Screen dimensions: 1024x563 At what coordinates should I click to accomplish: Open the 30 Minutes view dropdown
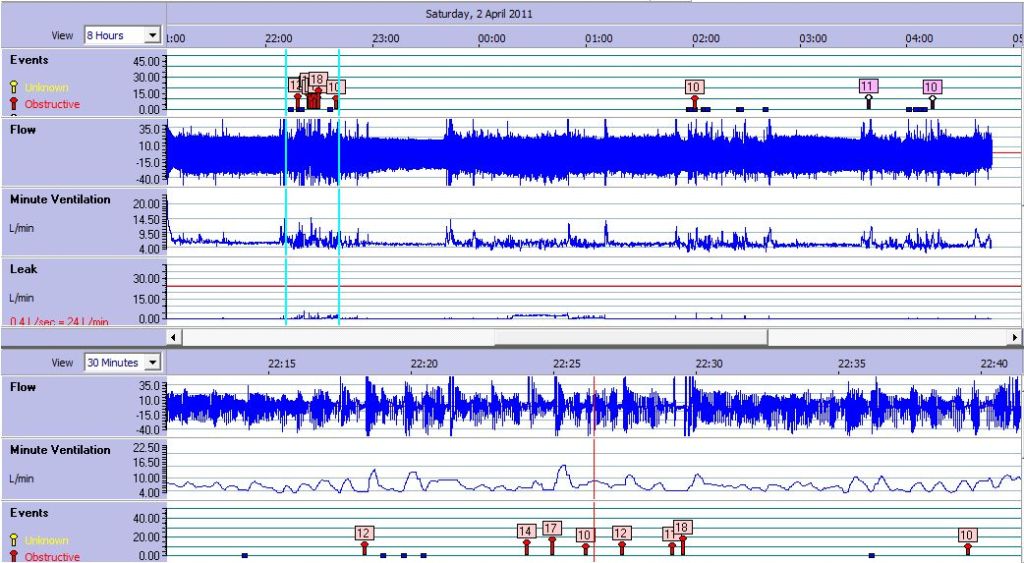122,362
